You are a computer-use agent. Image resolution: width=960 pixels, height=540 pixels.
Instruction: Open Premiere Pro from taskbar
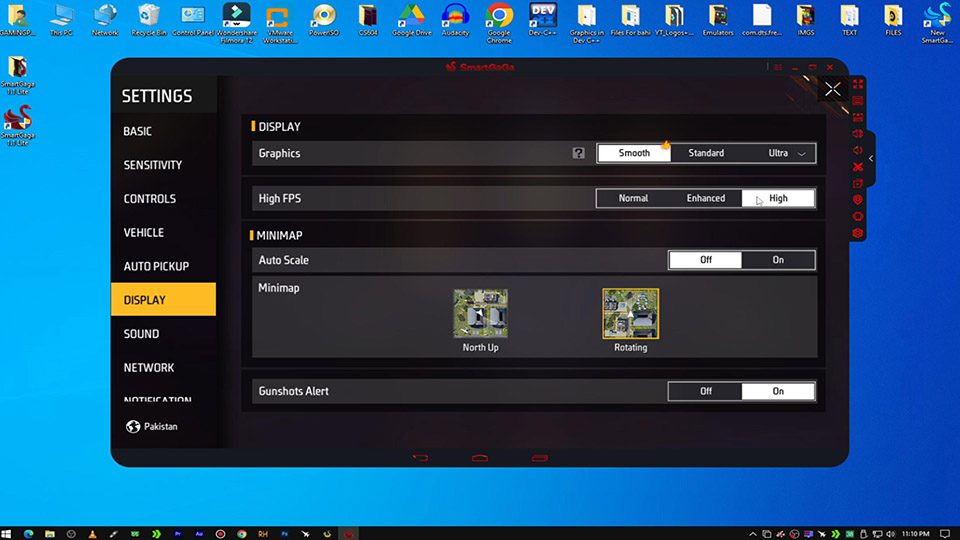click(178, 534)
